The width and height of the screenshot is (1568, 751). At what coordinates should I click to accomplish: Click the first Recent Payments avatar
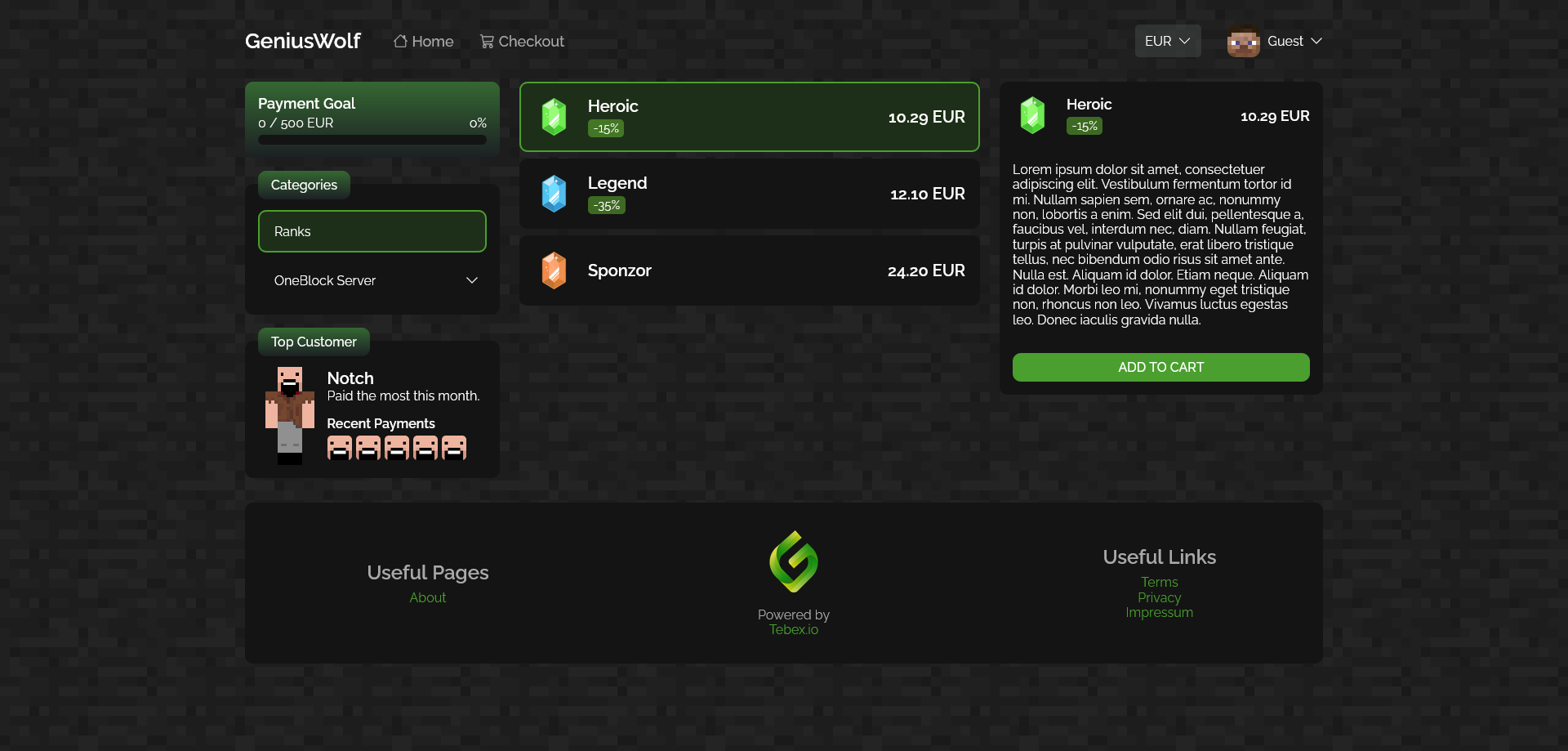(340, 447)
